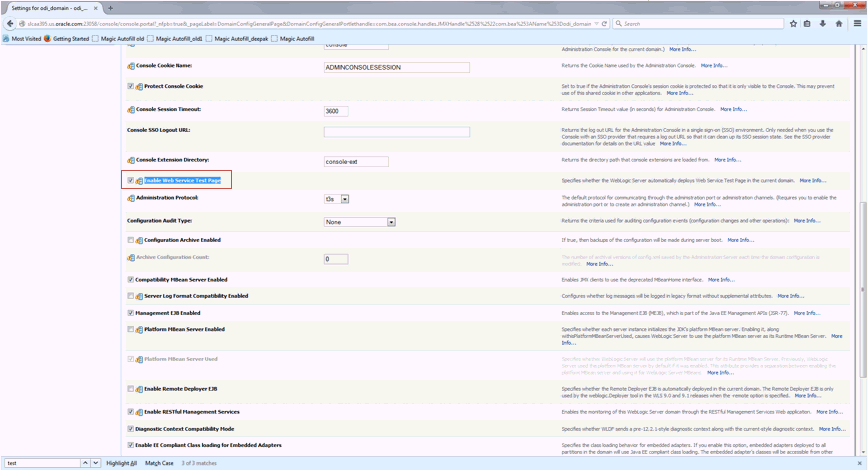
Task: Toggle Diagnostic Context Compatibility Mode checkbox
Action: tap(131, 428)
